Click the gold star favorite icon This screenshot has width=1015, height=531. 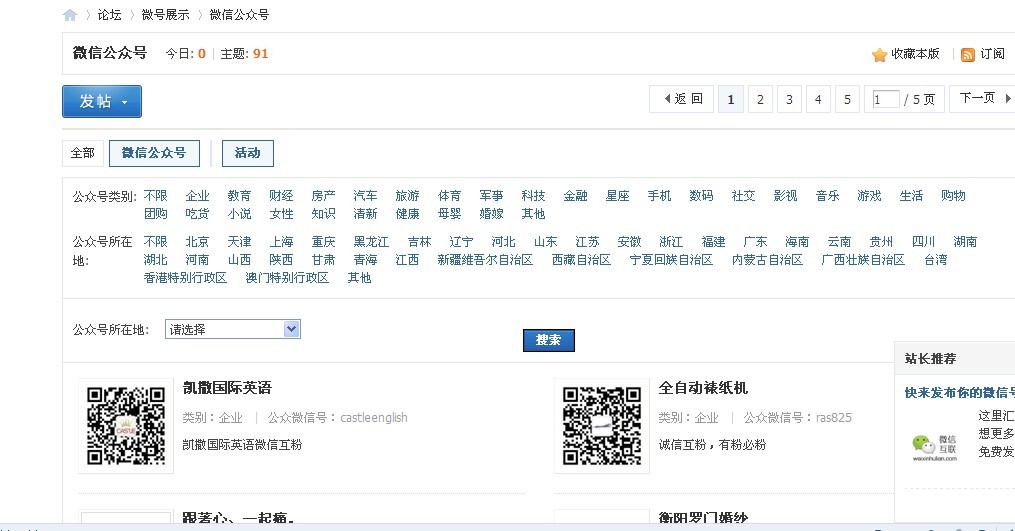[x=879, y=54]
